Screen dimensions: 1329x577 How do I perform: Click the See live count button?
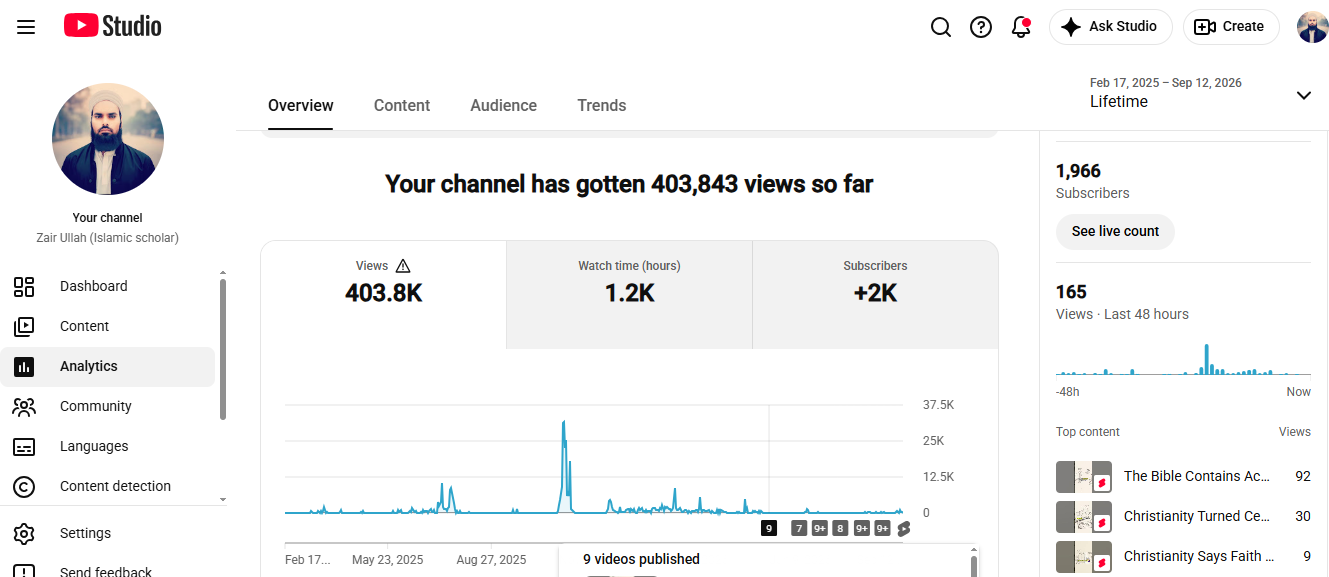click(x=1115, y=231)
